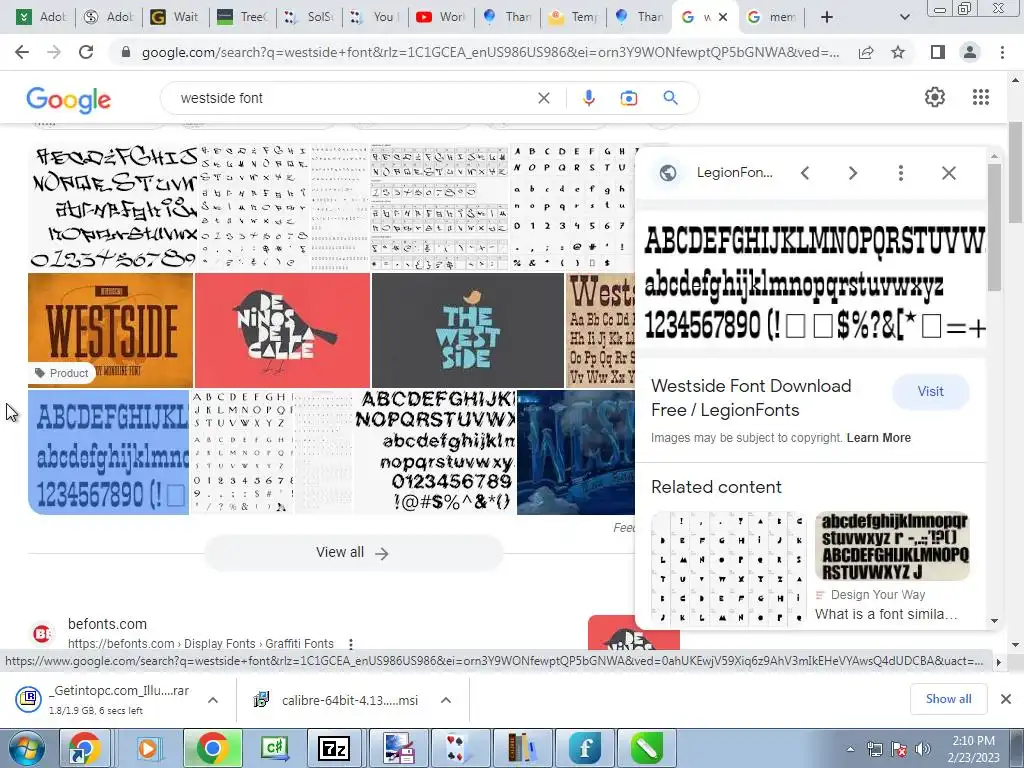
Task: Open new tab with plus button
Action: (x=827, y=17)
